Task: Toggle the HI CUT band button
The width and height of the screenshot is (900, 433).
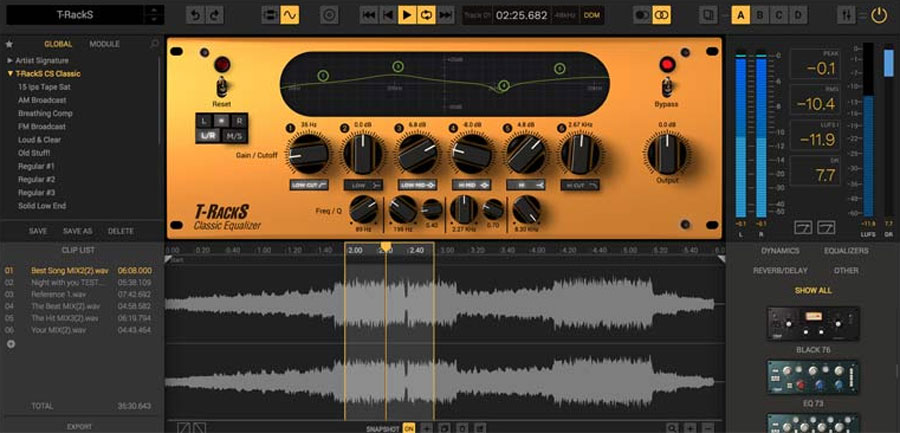Action: 580,185
